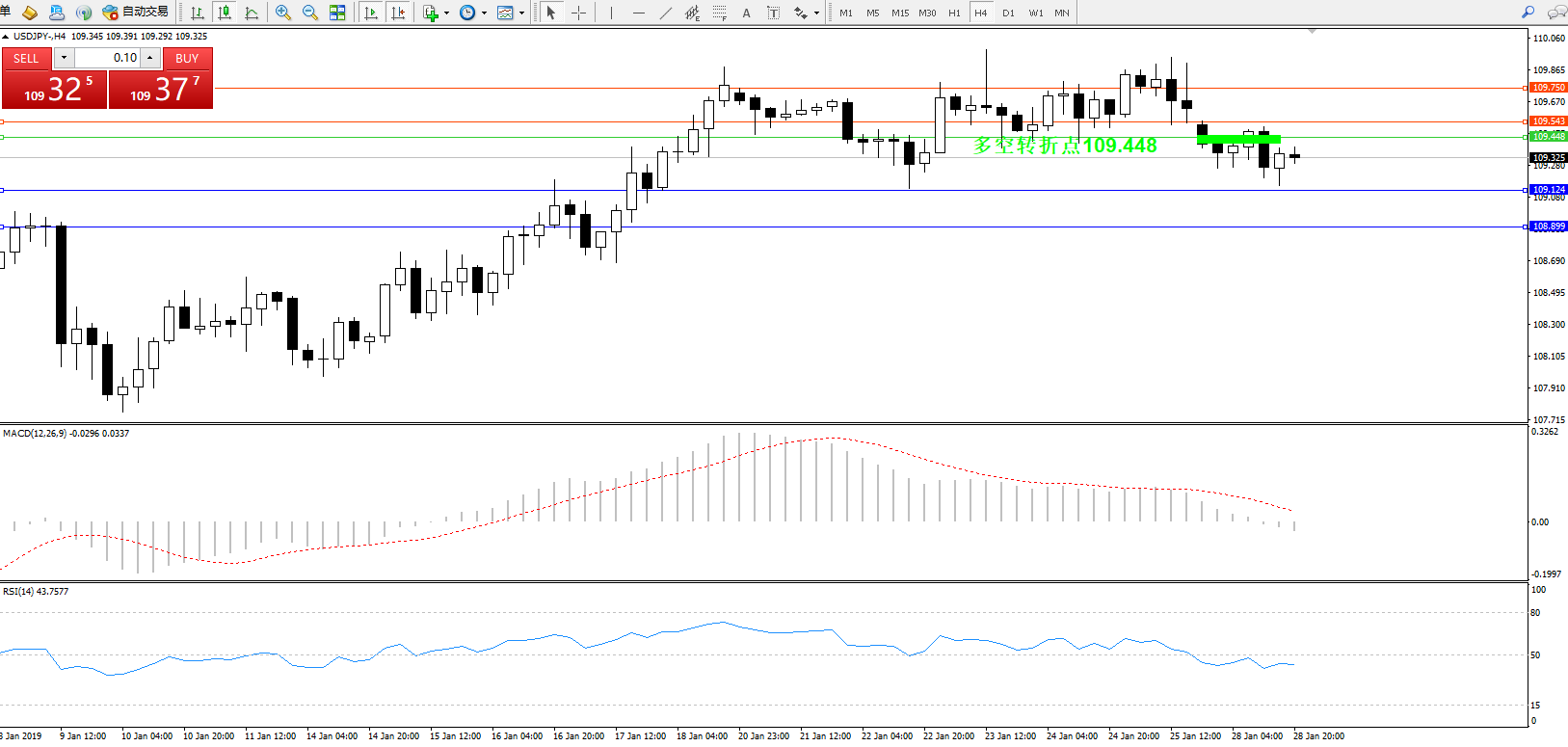Choose the text label 'A' tool
Screen dimensions: 1568x747
(x=746, y=13)
